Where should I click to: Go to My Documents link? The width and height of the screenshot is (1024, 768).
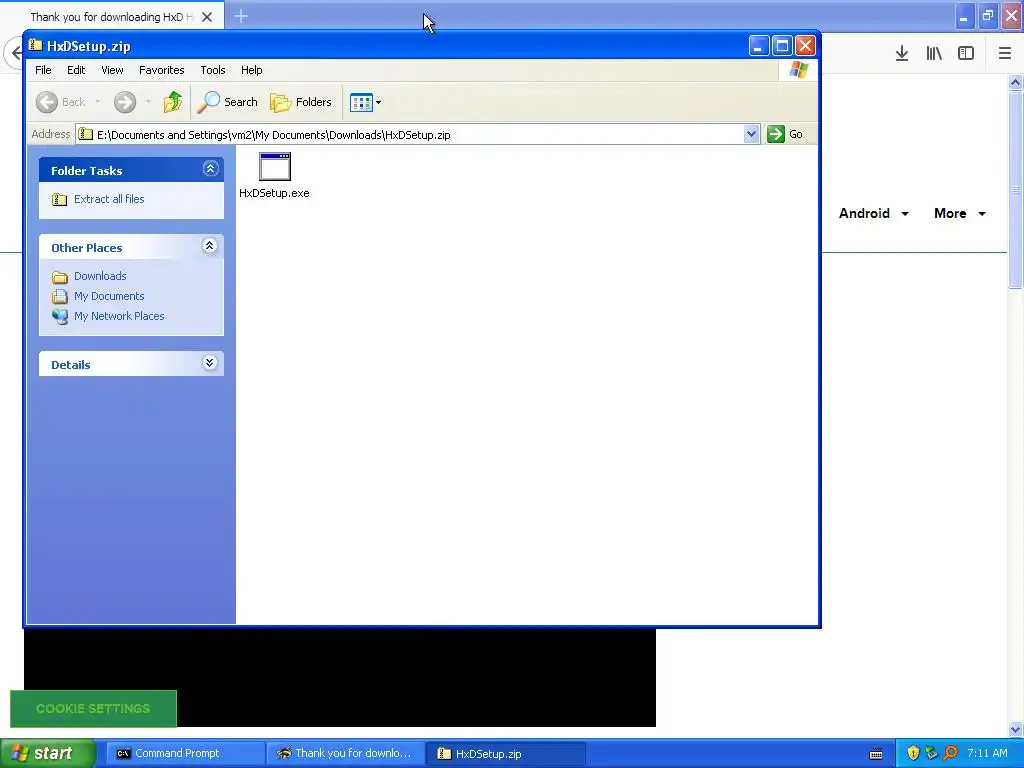coord(109,296)
